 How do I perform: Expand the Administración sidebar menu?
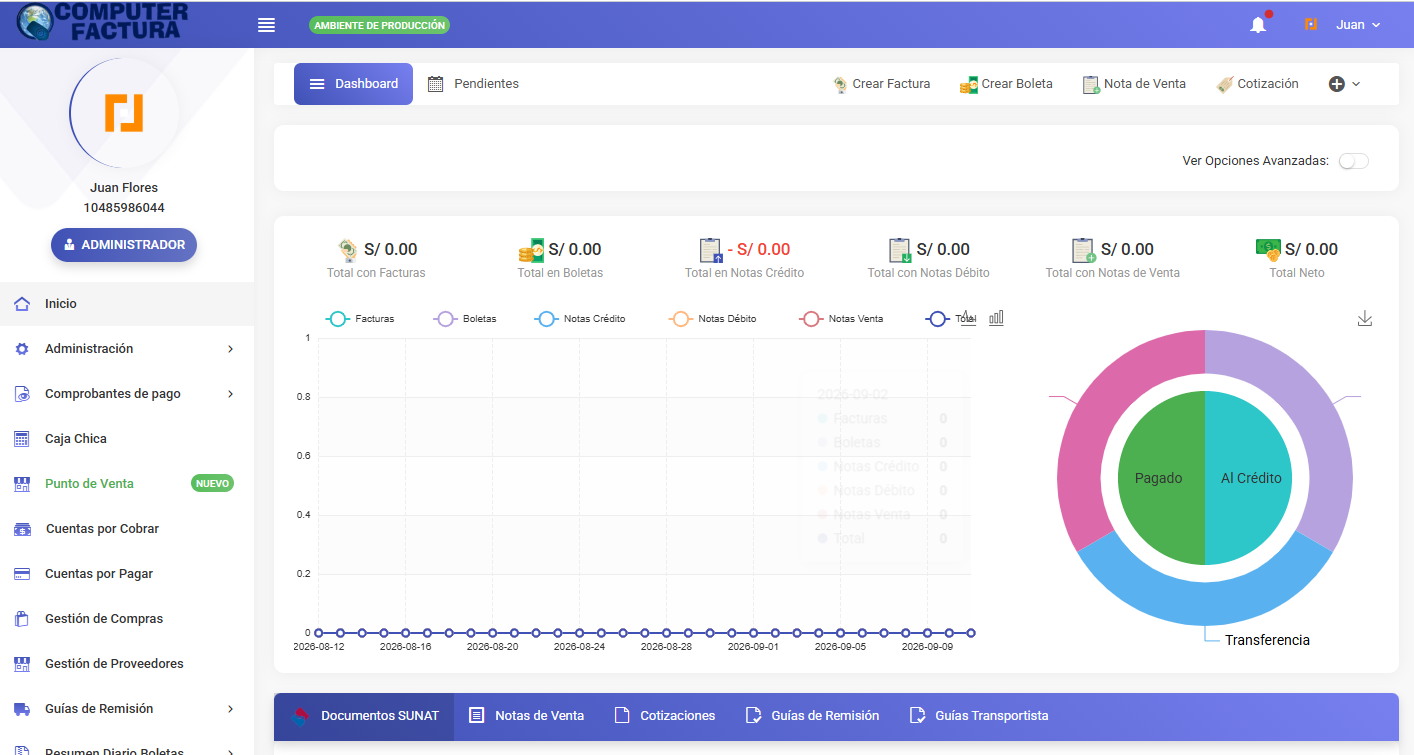(127, 349)
